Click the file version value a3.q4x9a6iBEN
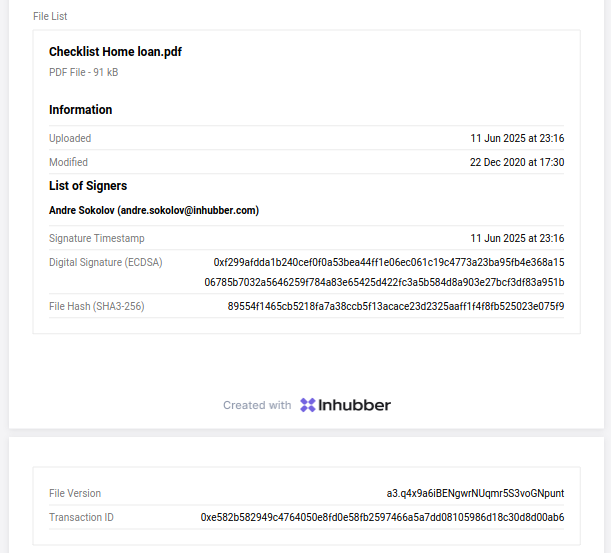The image size is (611, 553). click(x=475, y=493)
